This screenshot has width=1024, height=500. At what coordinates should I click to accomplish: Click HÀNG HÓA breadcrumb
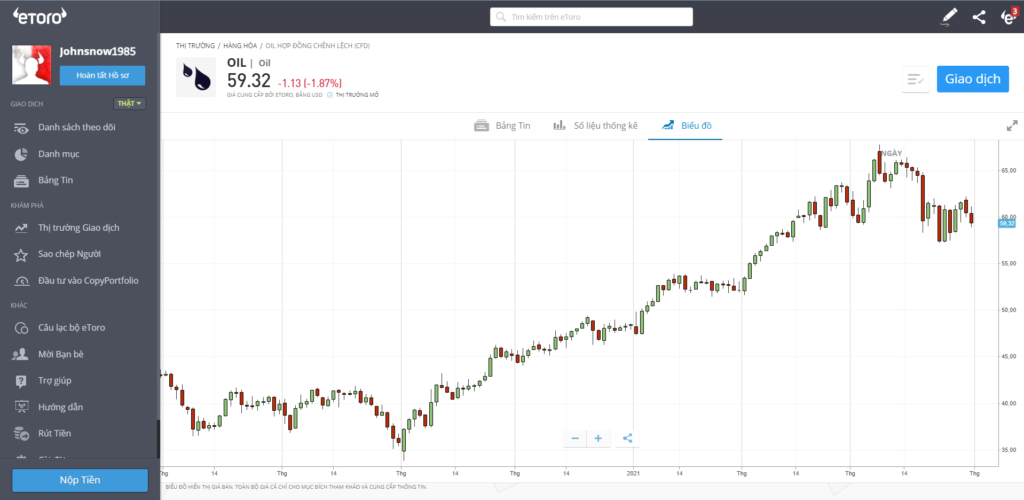(239, 46)
